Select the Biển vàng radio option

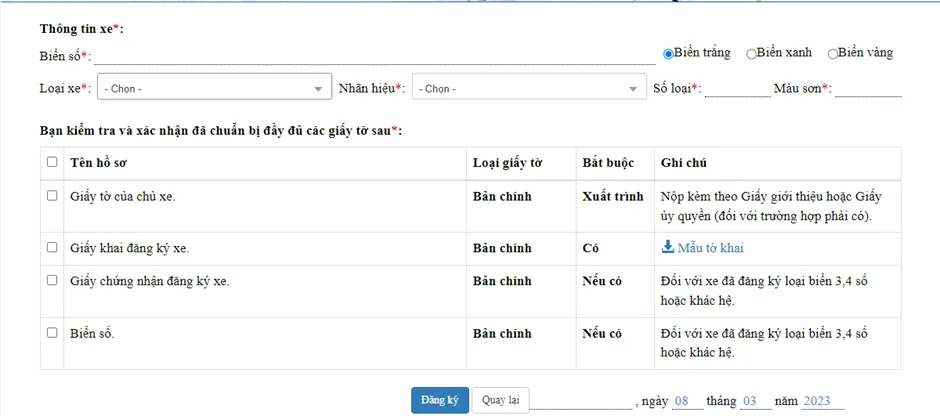click(x=832, y=54)
